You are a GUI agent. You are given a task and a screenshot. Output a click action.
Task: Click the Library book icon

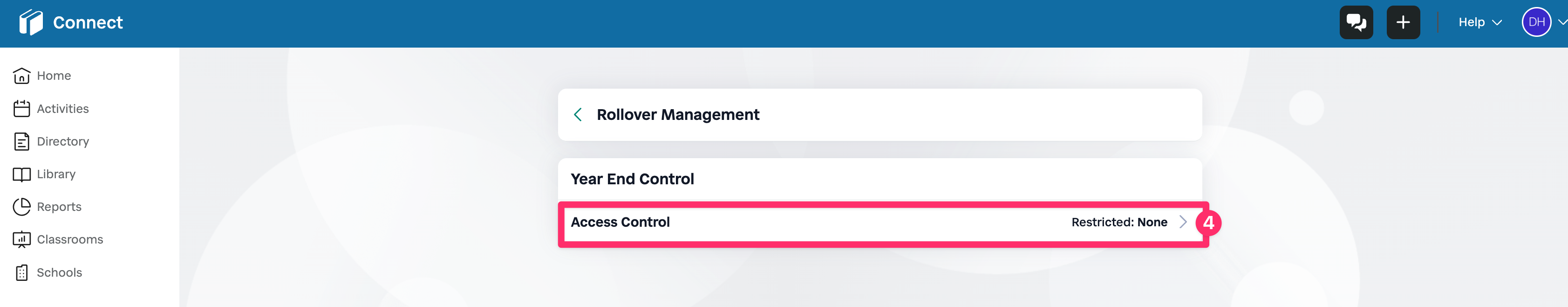coord(22,174)
